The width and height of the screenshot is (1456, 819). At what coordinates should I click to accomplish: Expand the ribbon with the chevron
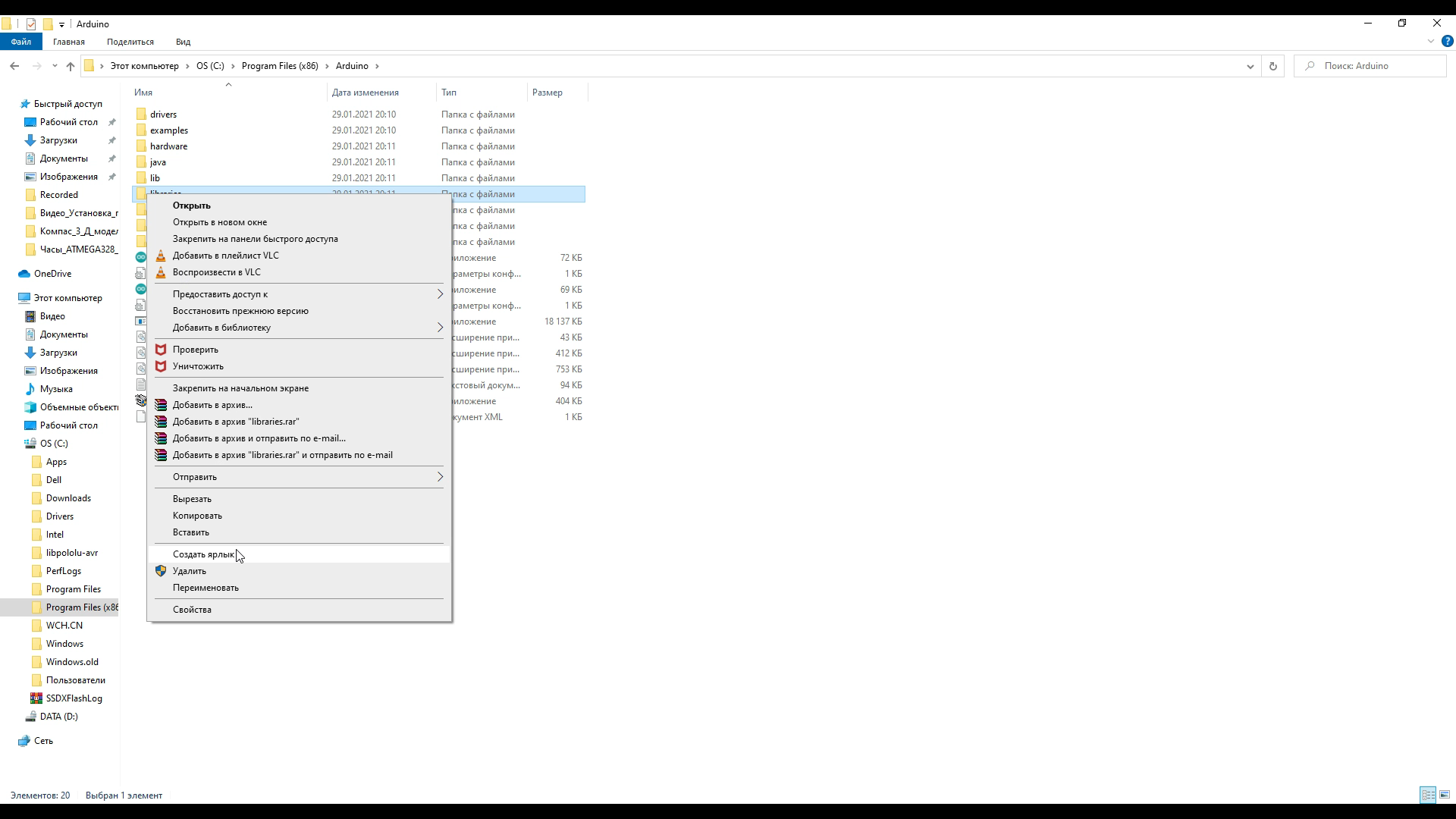click(1431, 42)
